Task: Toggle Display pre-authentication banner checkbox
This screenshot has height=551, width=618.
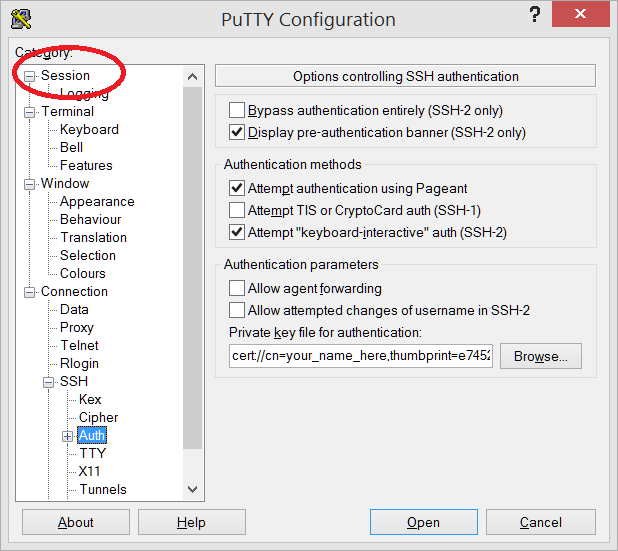Action: tap(236, 132)
